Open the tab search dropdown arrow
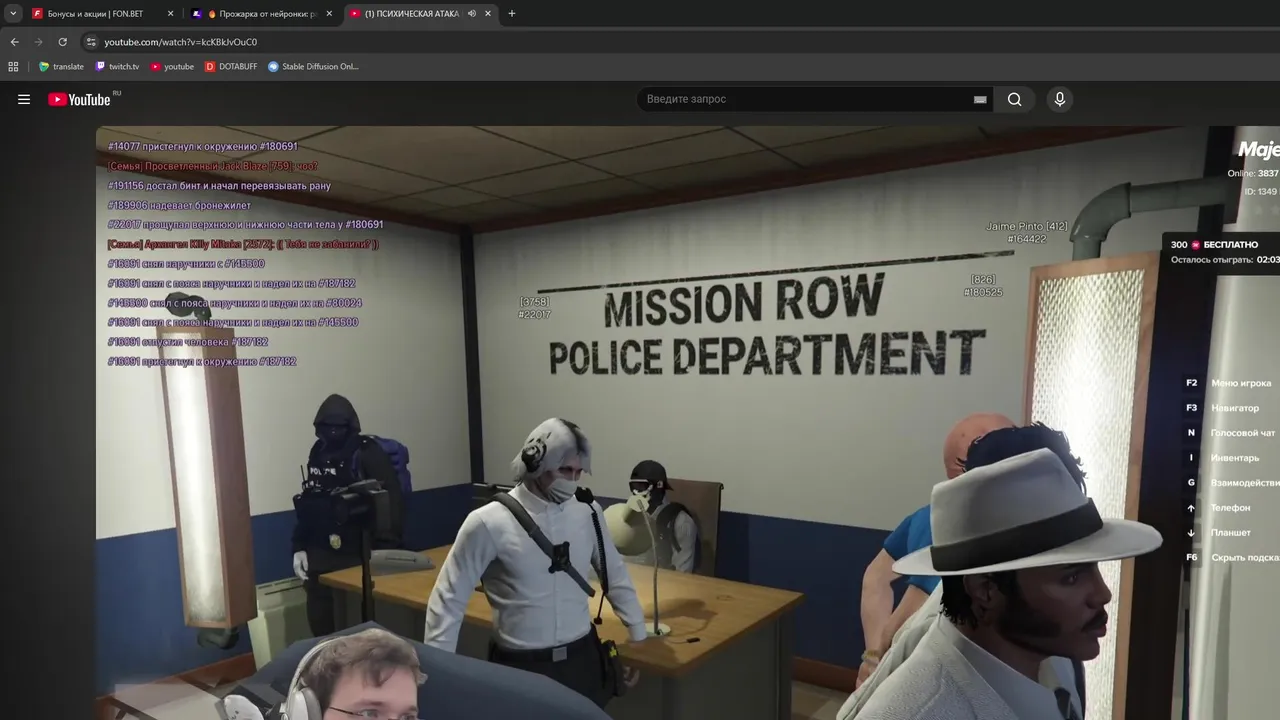This screenshot has width=1280, height=720. click(x=13, y=13)
